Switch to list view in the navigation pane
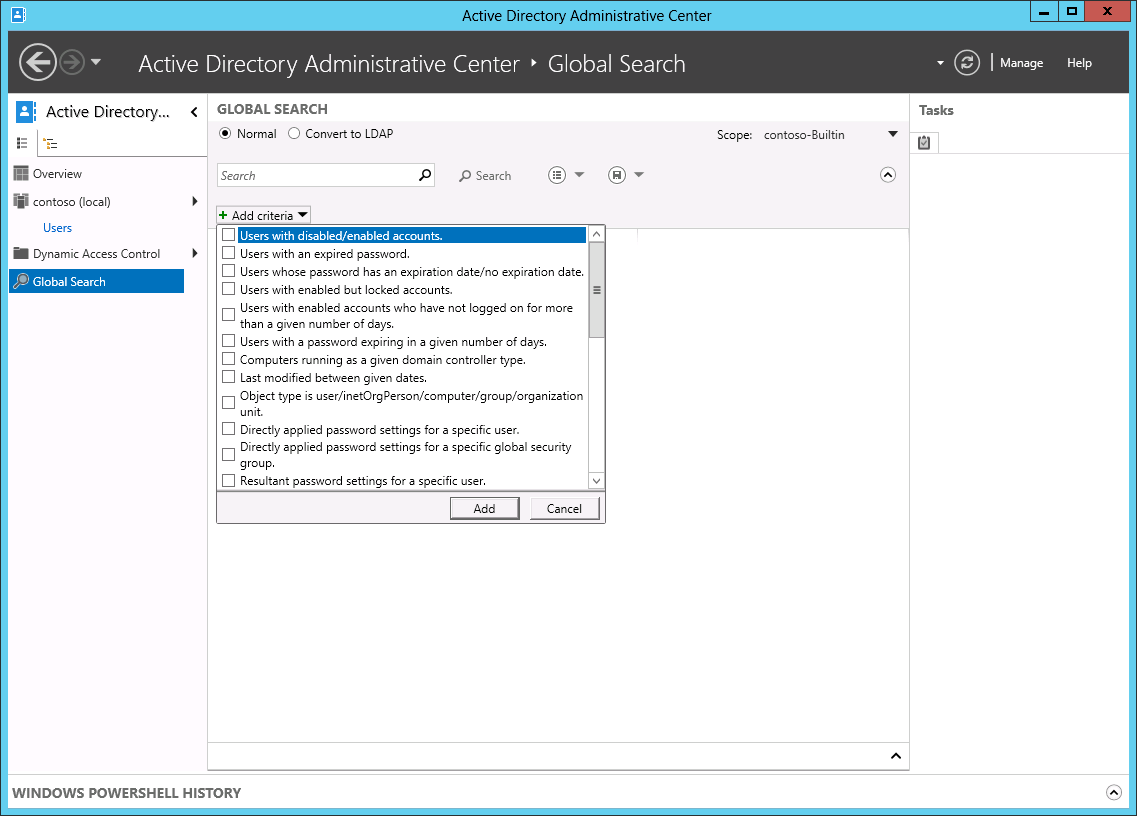The height and width of the screenshot is (816, 1137). coord(22,143)
